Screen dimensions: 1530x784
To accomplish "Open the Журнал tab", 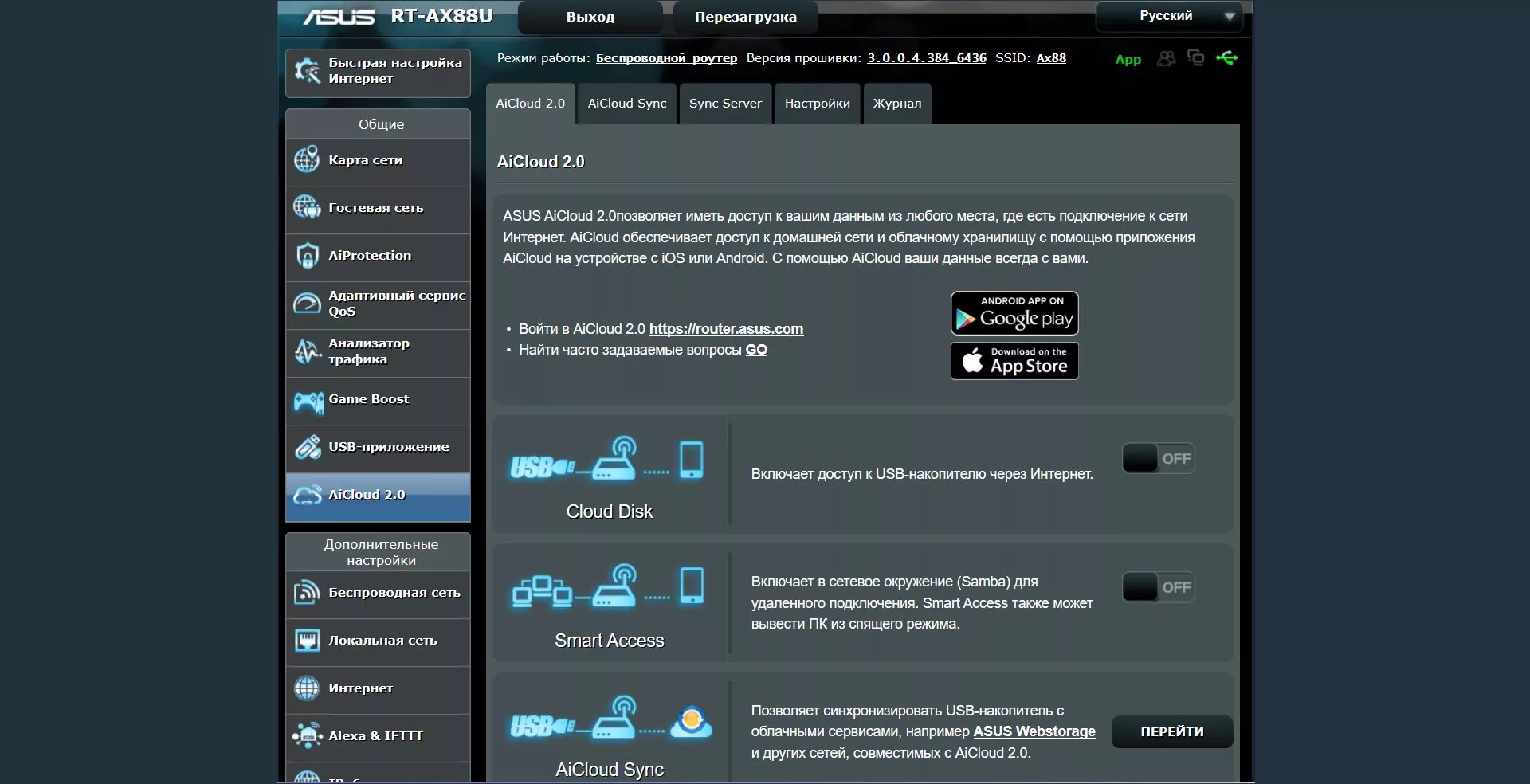I will point(897,104).
